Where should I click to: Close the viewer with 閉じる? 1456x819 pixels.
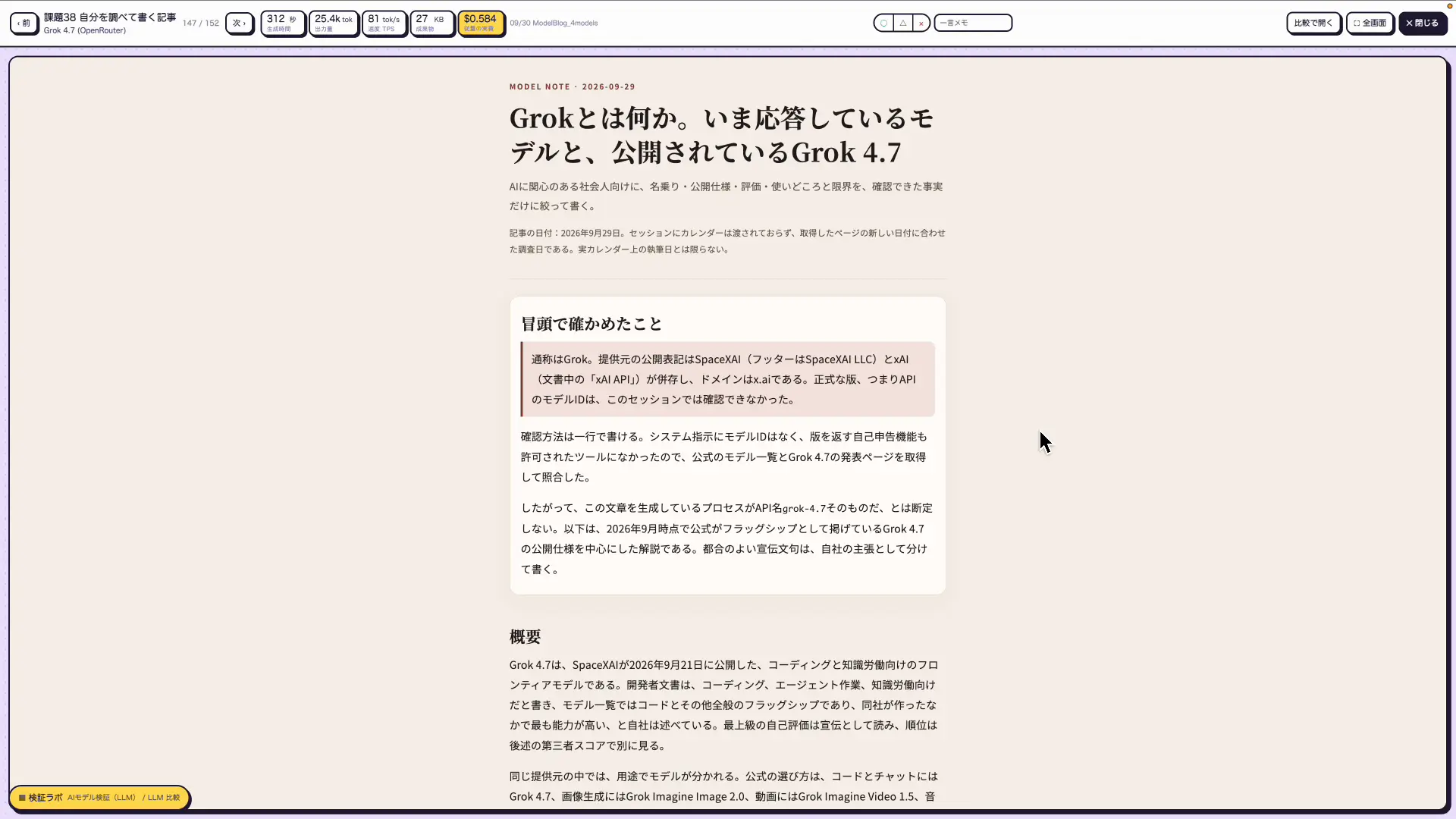pyautogui.click(x=1422, y=23)
